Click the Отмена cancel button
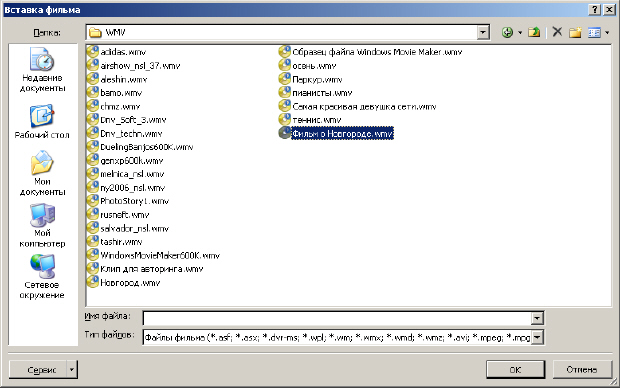 tap(582, 370)
